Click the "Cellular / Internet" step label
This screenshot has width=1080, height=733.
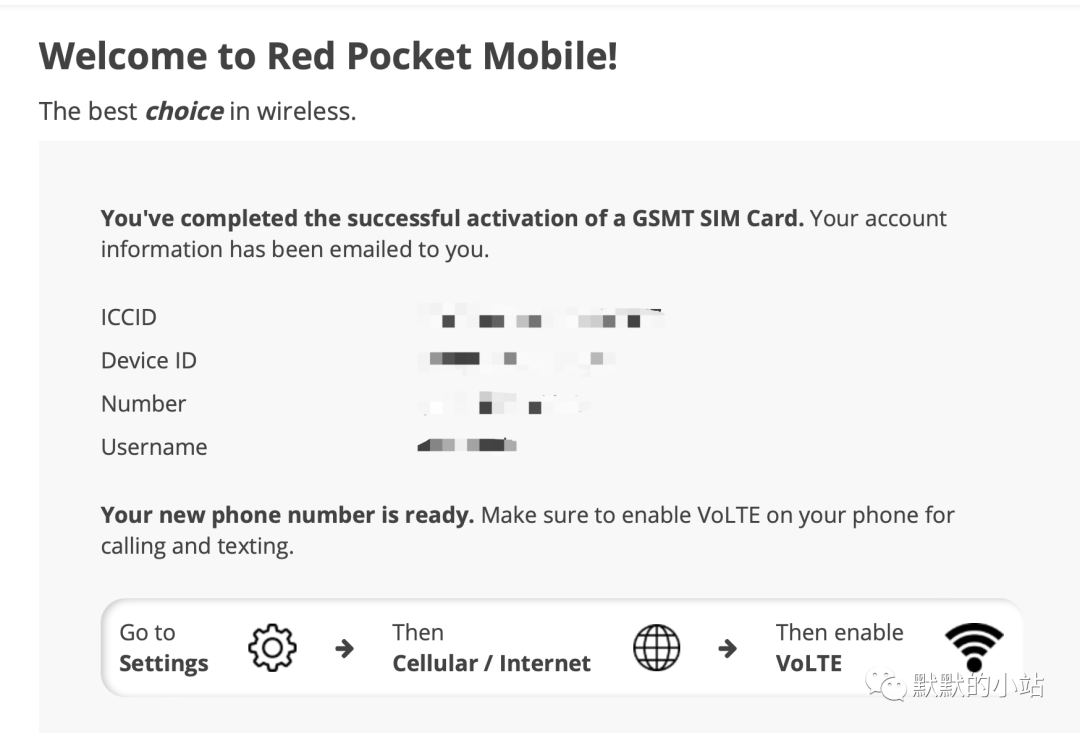pos(491,663)
